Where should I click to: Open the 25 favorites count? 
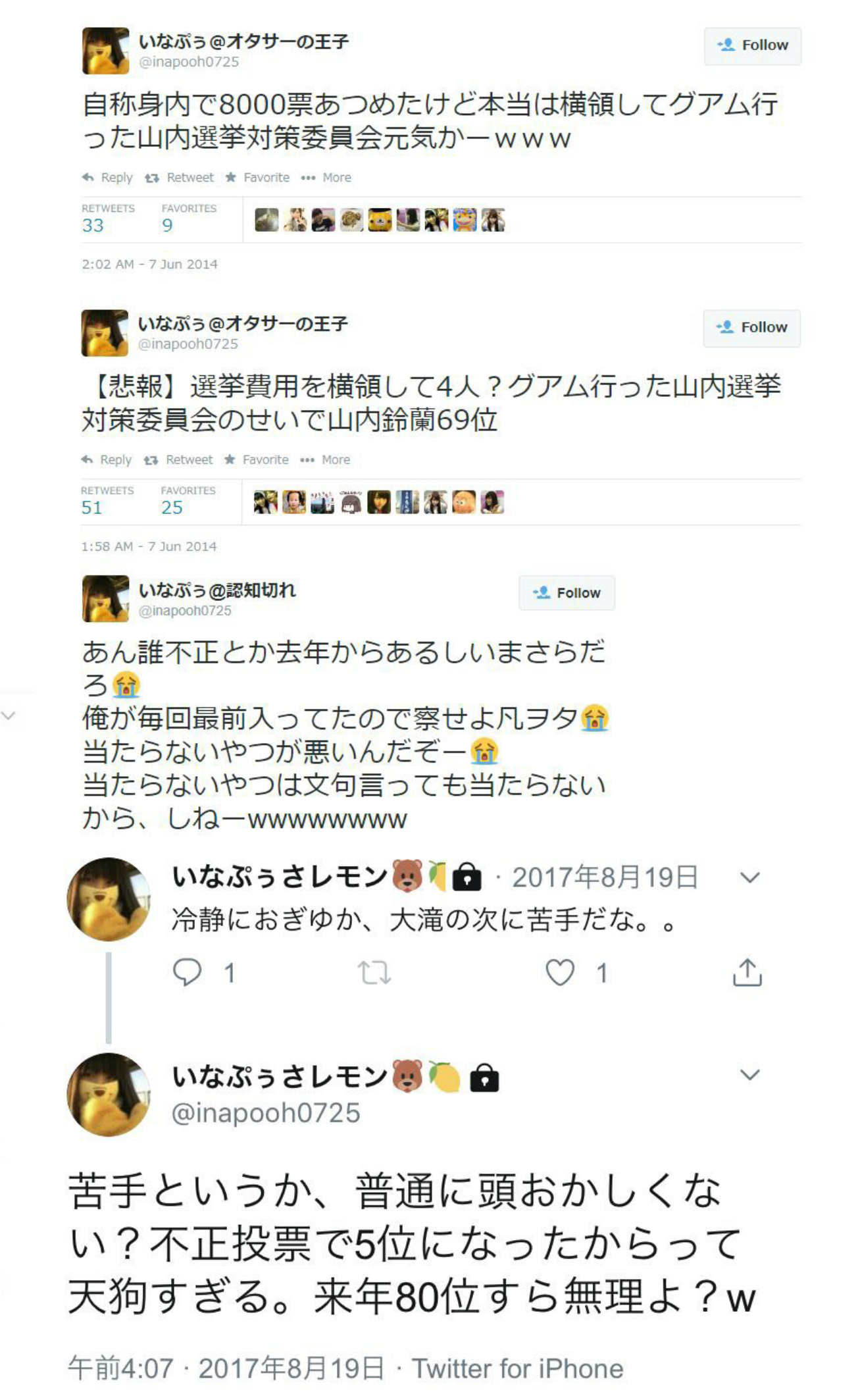click(172, 508)
